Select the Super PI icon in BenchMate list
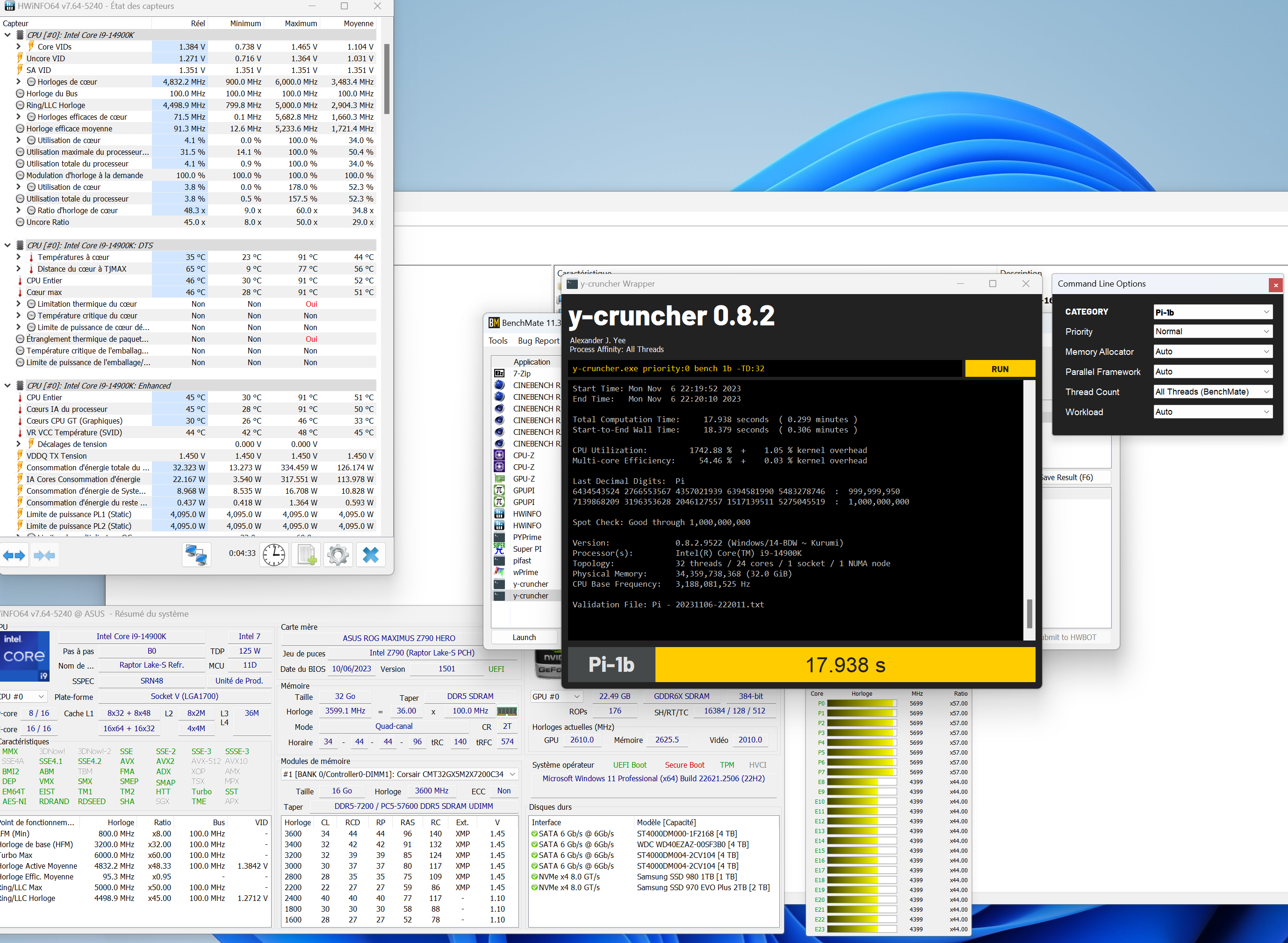Viewport: 1288px width, 943px height. [x=499, y=548]
